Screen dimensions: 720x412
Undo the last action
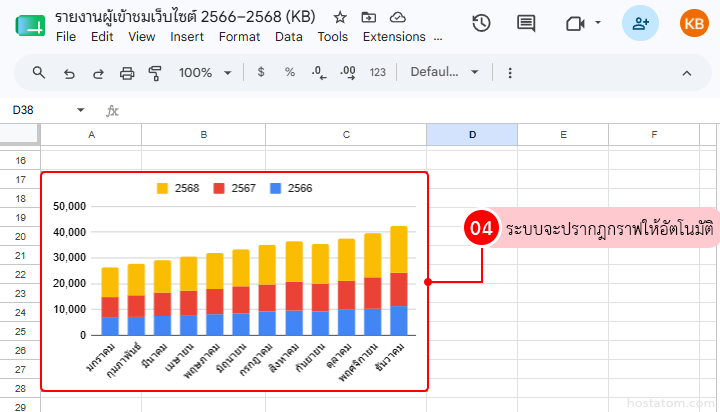[x=69, y=73]
